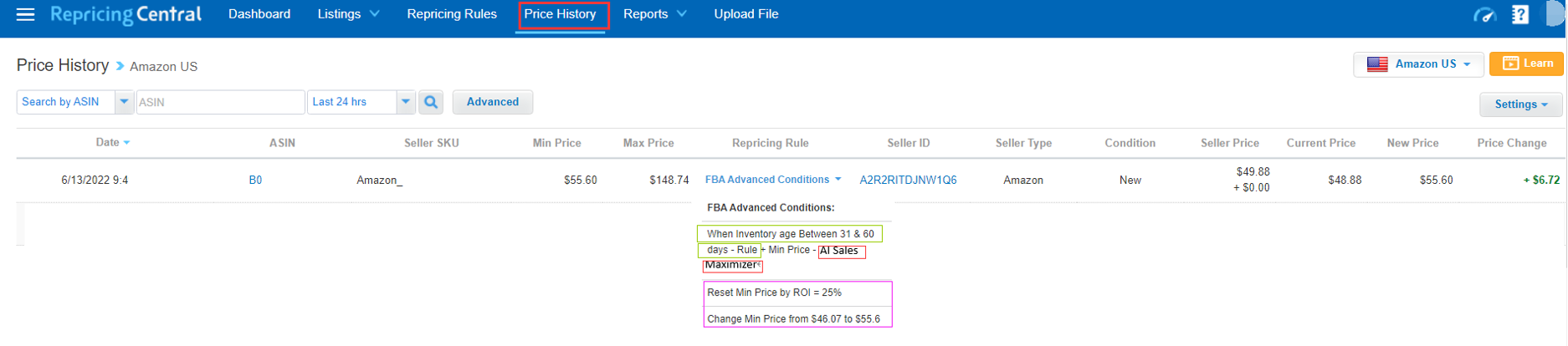Image resolution: width=1568 pixels, height=346 pixels.
Task: Click the help question mark icon
Action: [1520, 14]
